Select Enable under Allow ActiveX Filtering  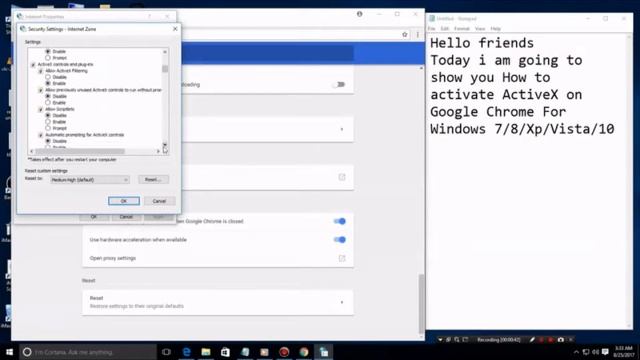point(48,83)
